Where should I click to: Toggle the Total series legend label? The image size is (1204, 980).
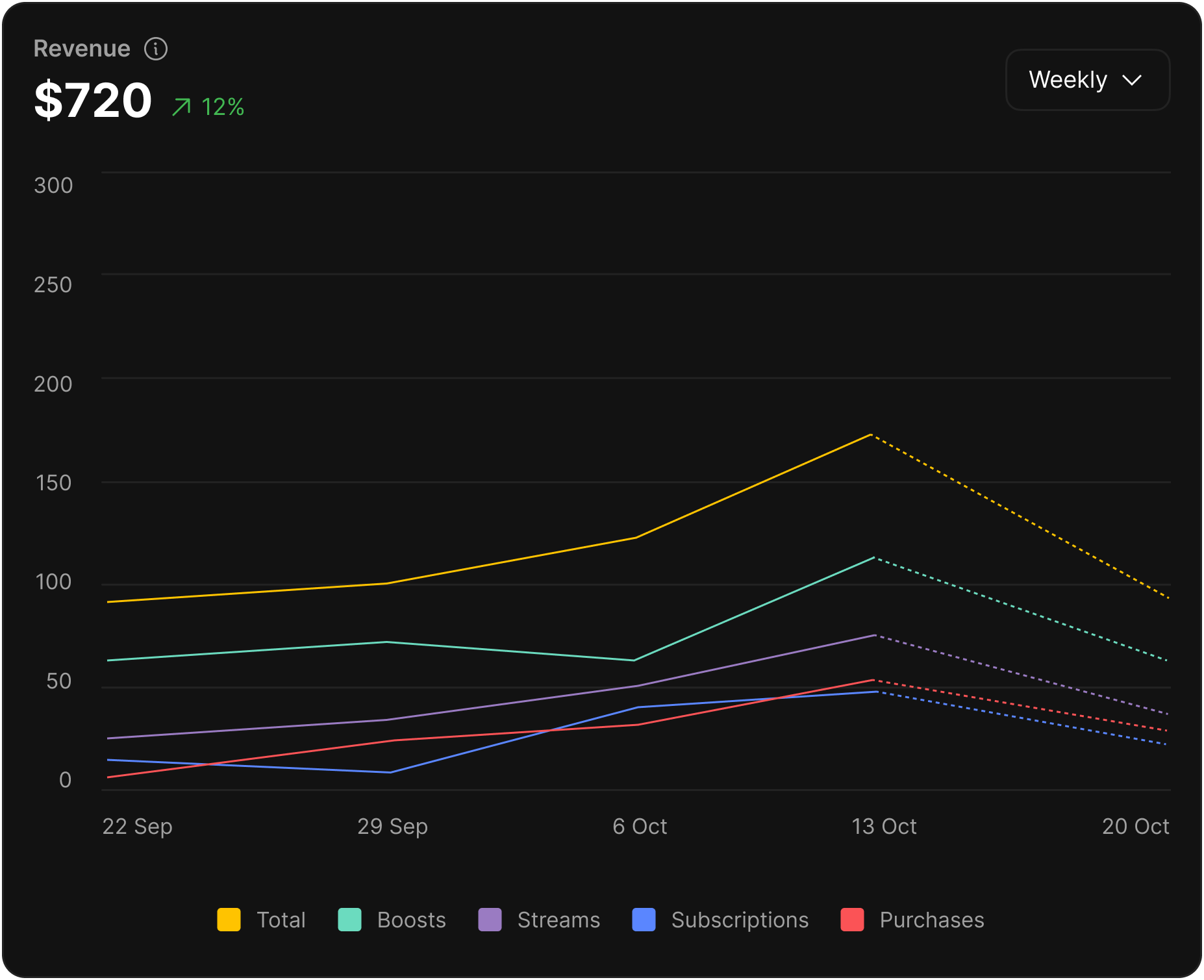coord(281,920)
